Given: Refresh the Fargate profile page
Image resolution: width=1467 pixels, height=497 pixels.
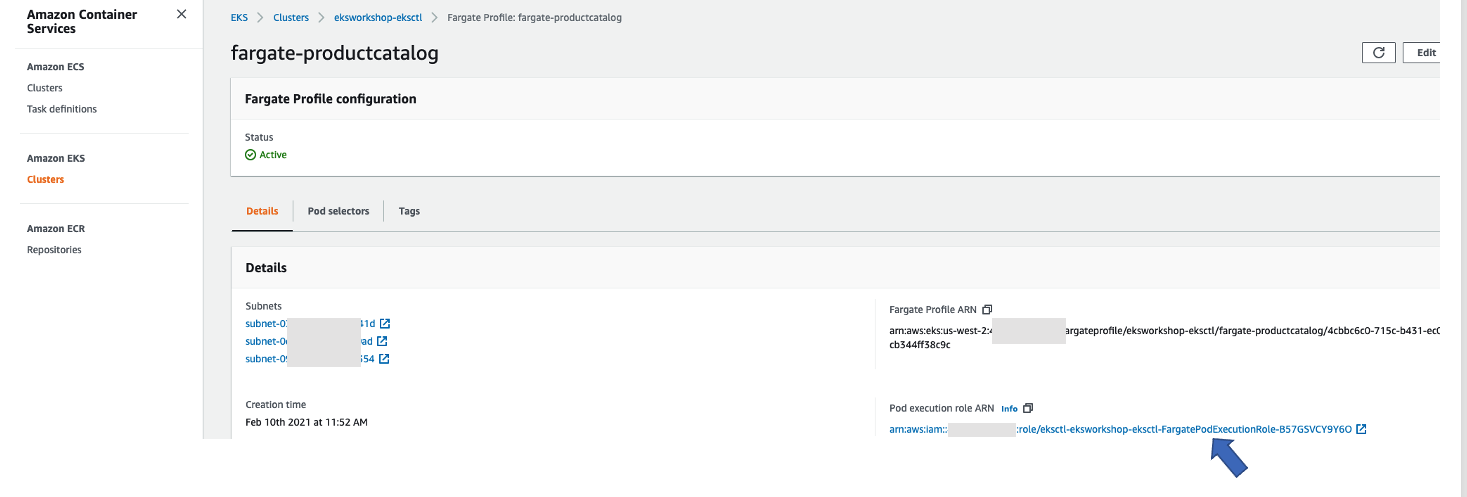Looking at the screenshot, I should pos(1378,53).
